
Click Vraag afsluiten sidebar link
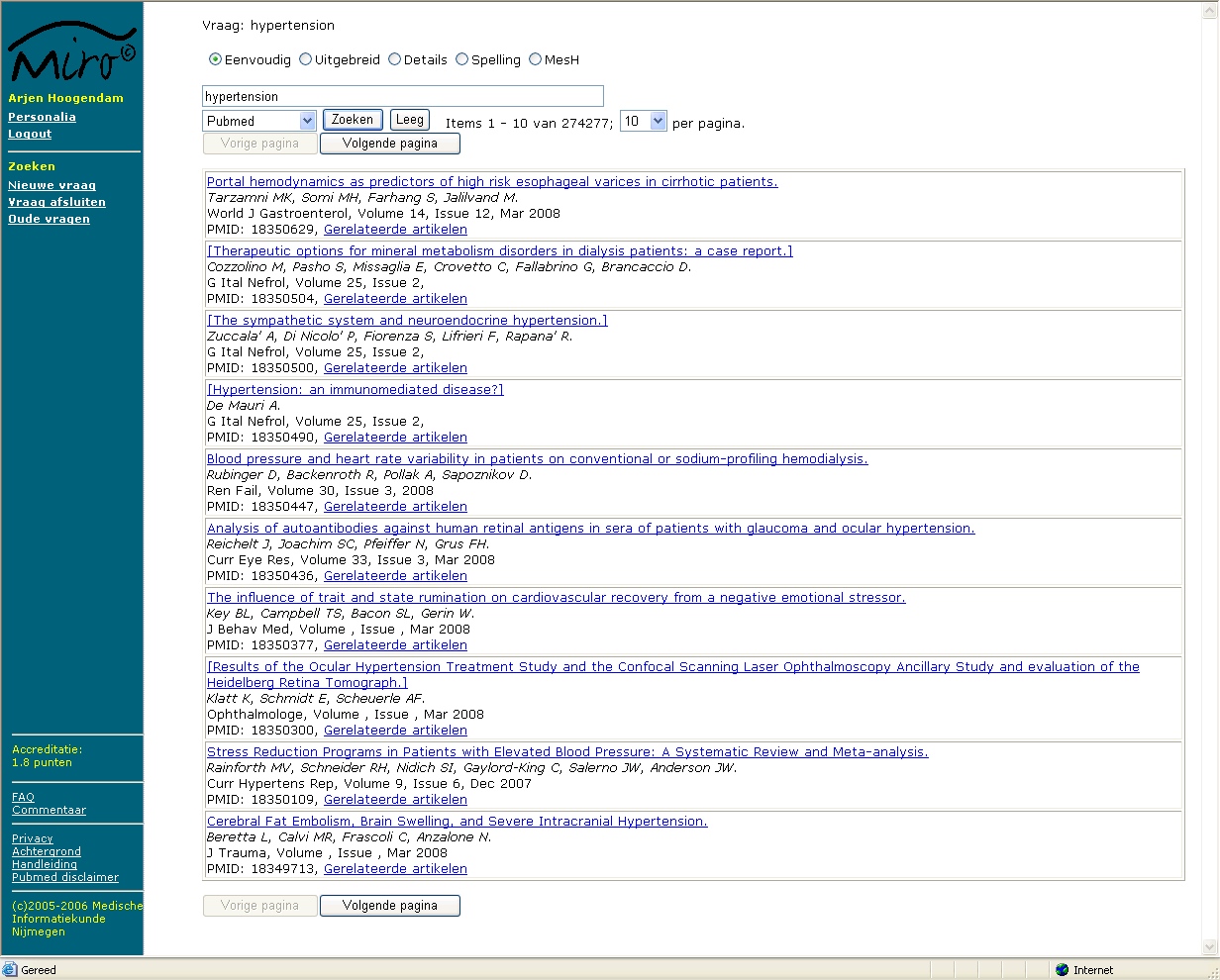[x=56, y=202]
